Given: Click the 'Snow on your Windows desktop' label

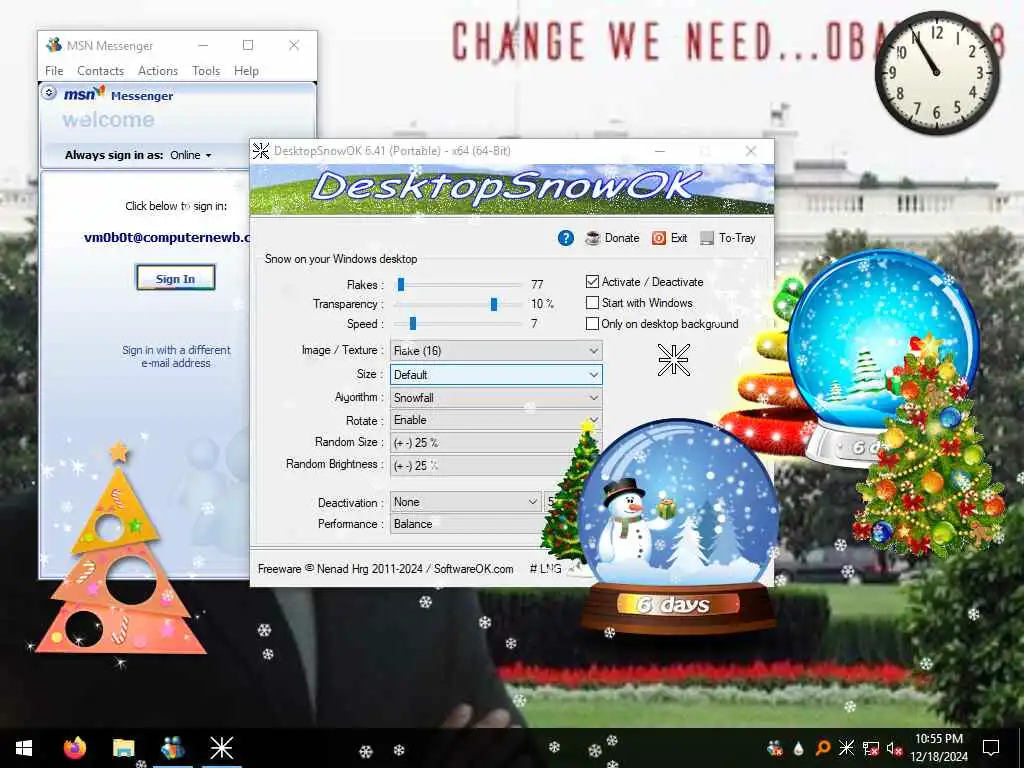Looking at the screenshot, I should click(341, 259).
